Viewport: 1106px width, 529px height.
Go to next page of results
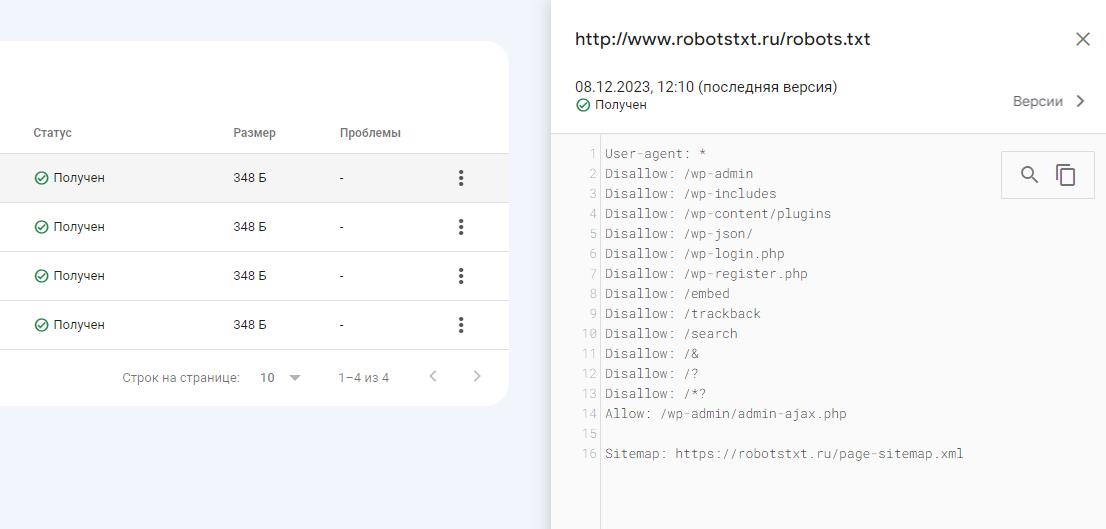pyautogui.click(x=477, y=377)
